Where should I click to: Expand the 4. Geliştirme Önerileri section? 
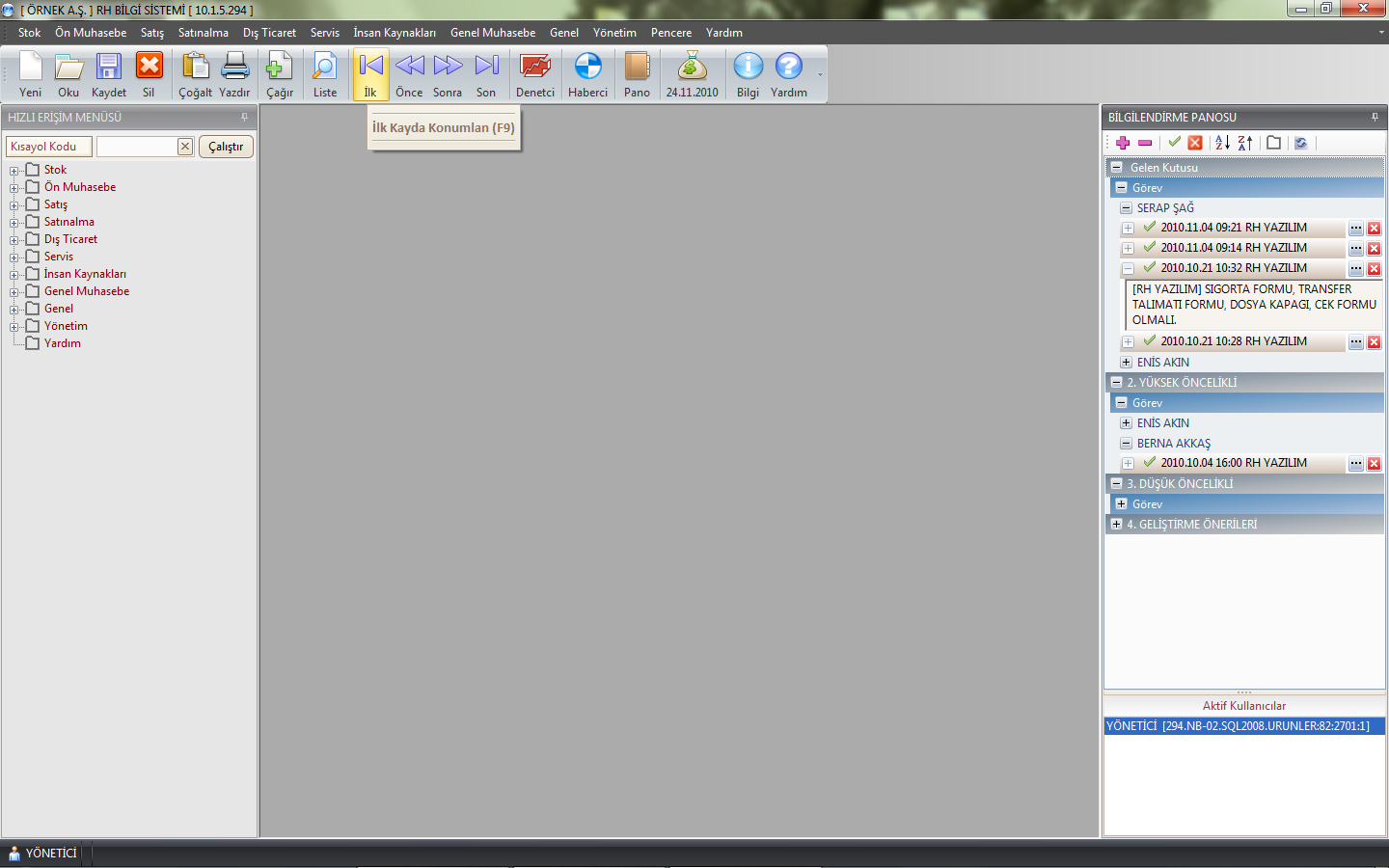[1116, 525]
